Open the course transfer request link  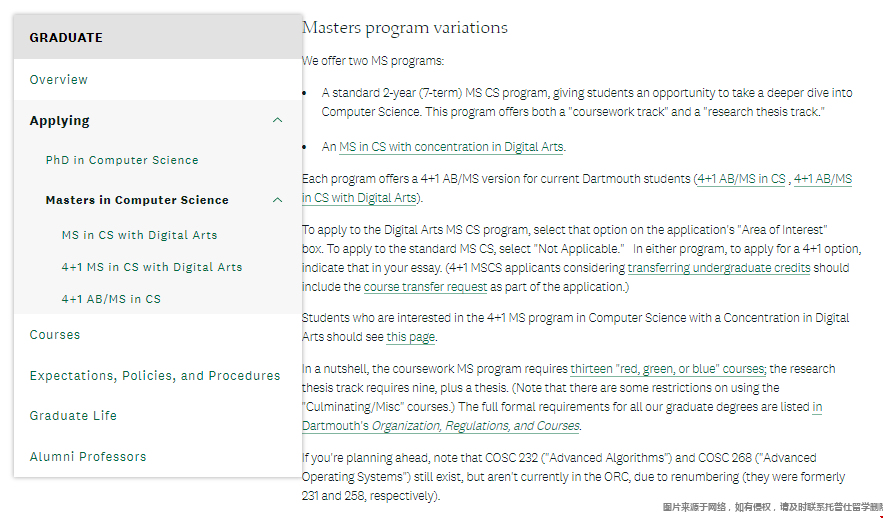pos(424,287)
